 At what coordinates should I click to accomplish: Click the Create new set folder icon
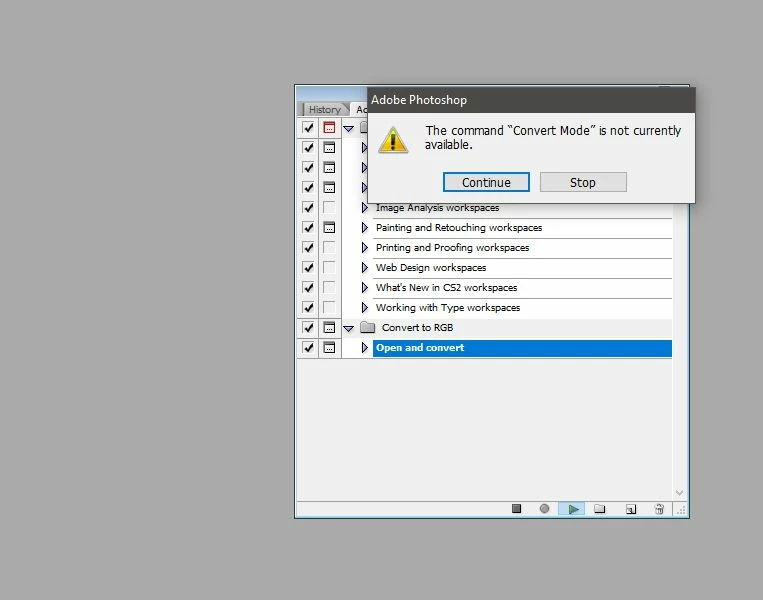tap(600, 509)
